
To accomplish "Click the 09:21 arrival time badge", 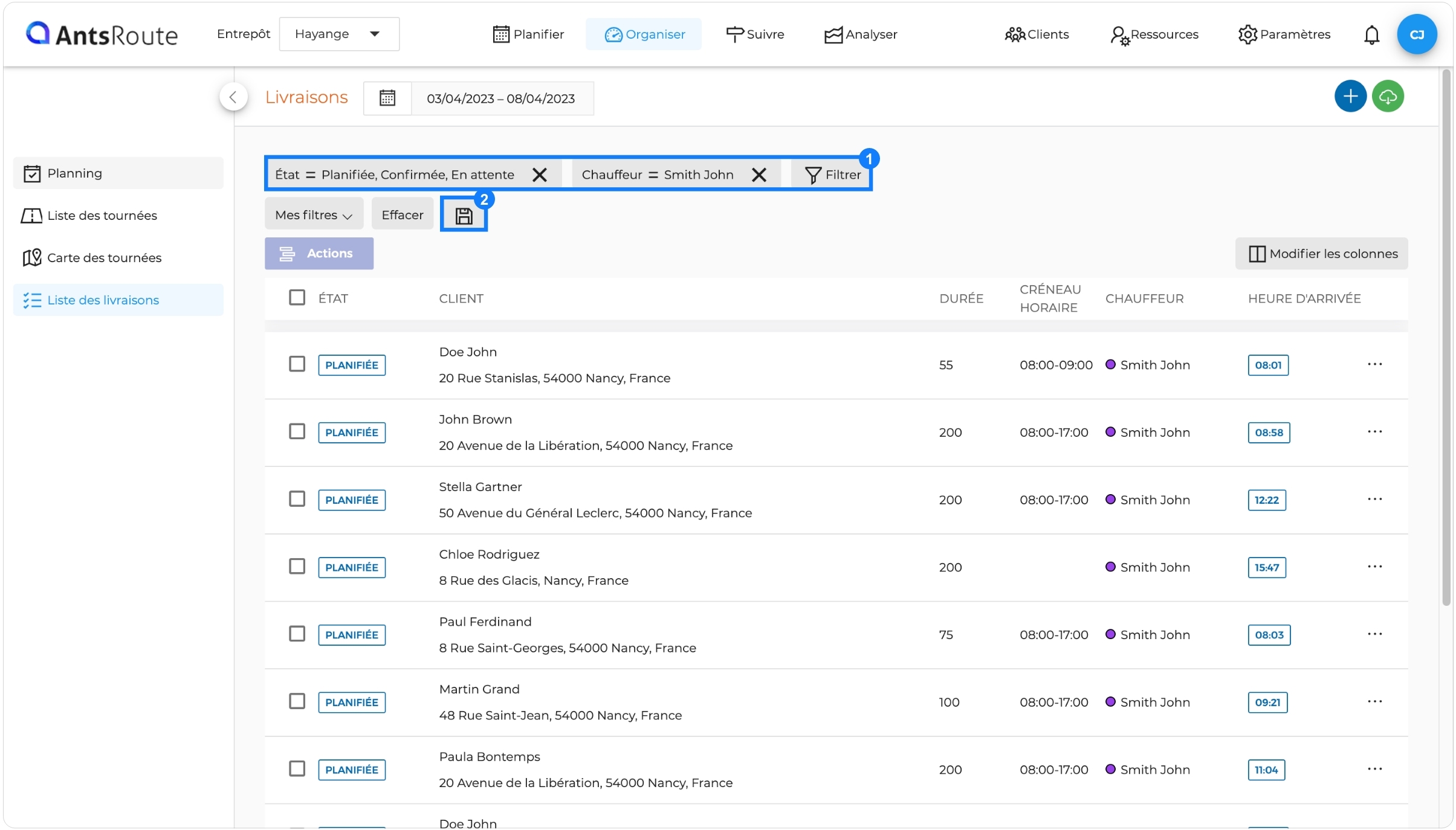I will [x=1267, y=703].
